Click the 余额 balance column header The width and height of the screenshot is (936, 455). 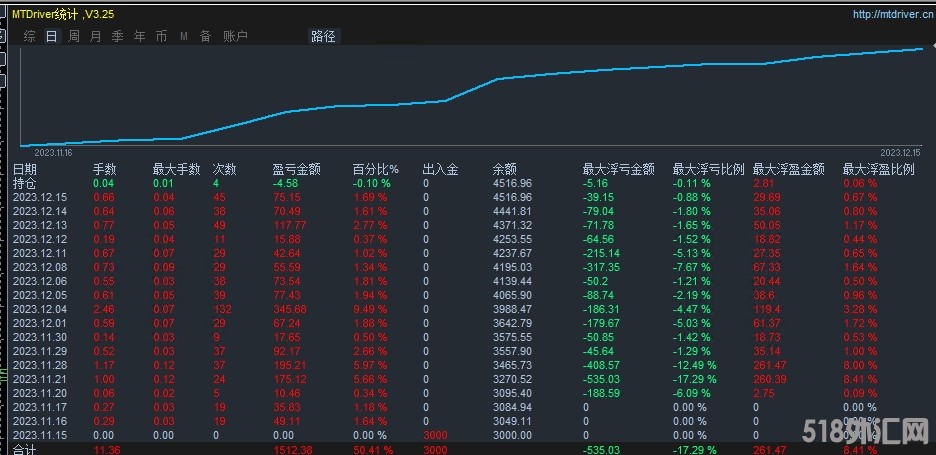pos(505,170)
